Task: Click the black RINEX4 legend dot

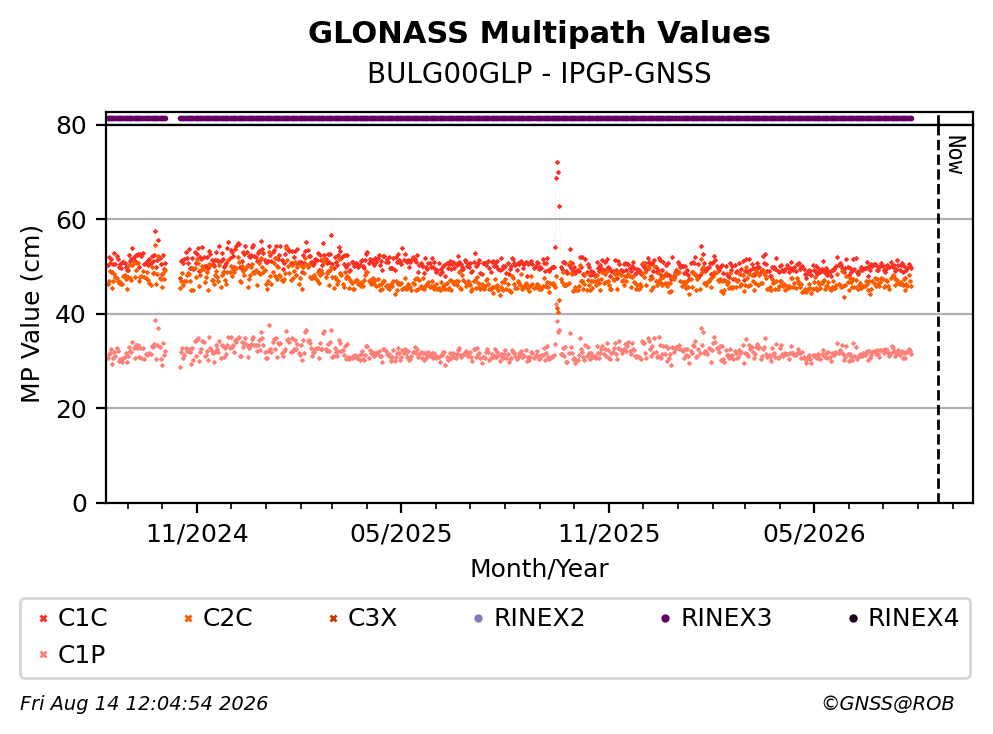Action: (x=852, y=618)
